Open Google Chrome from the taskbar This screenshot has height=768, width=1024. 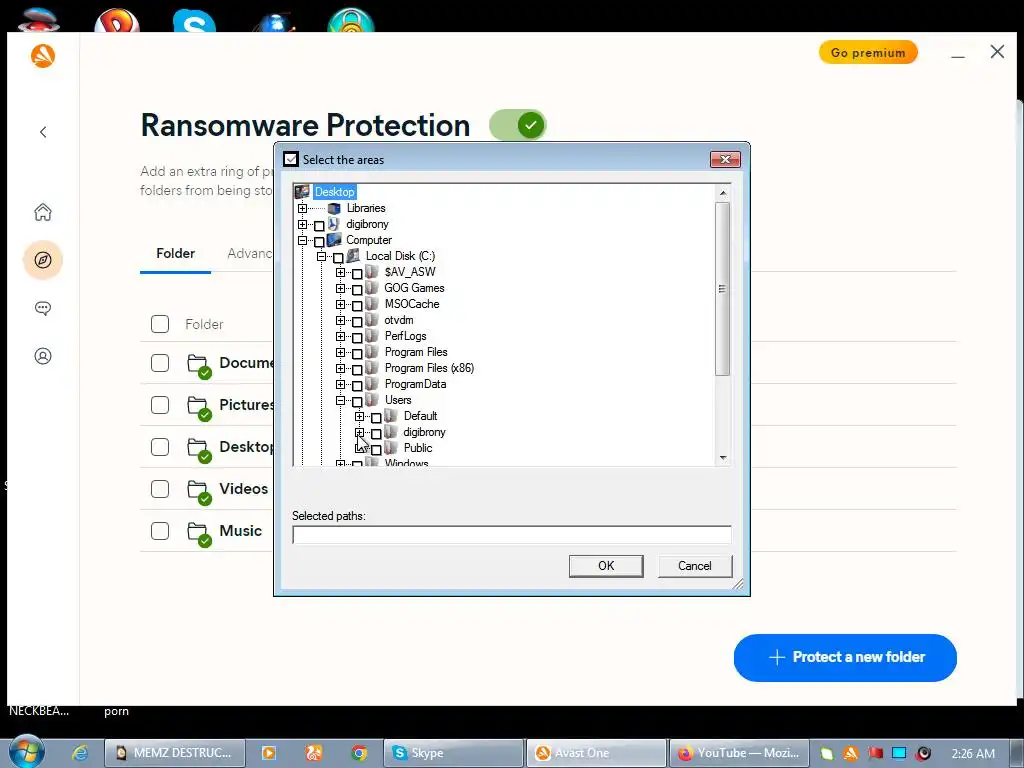(x=359, y=753)
